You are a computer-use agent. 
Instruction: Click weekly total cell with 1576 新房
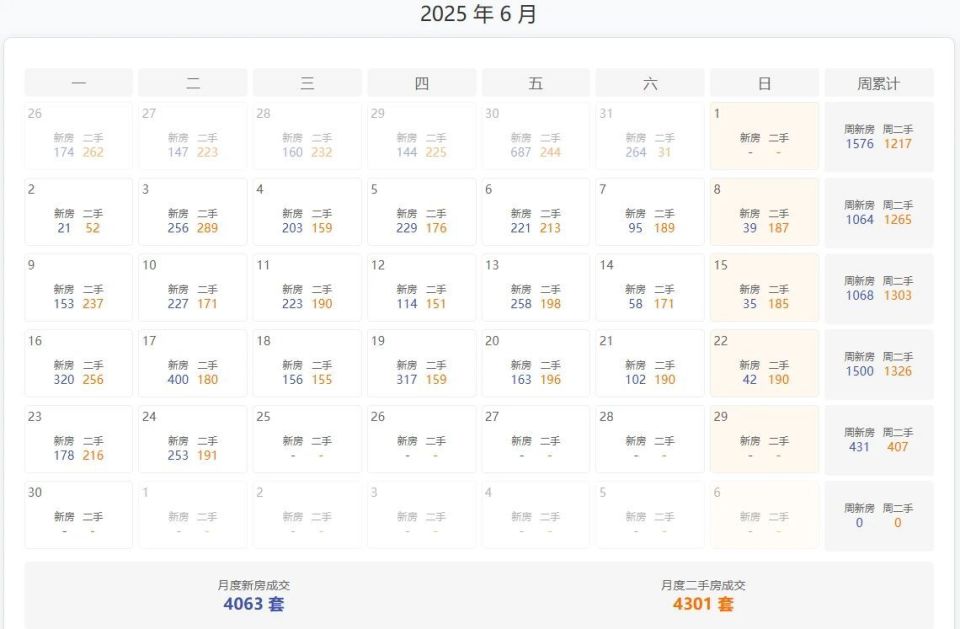click(879, 136)
